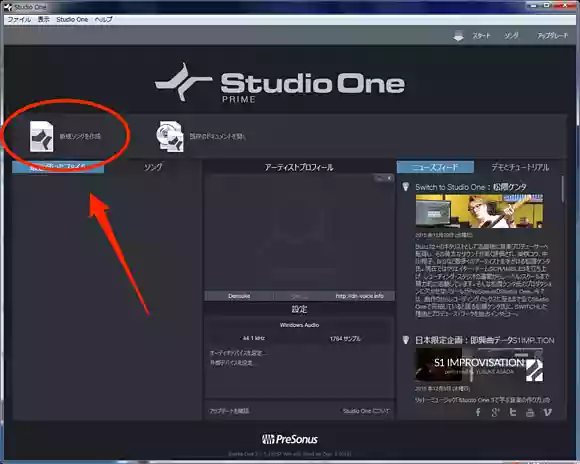The image size is (580, 464).
Task: Open the YouTube social icon
Action: (530, 412)
